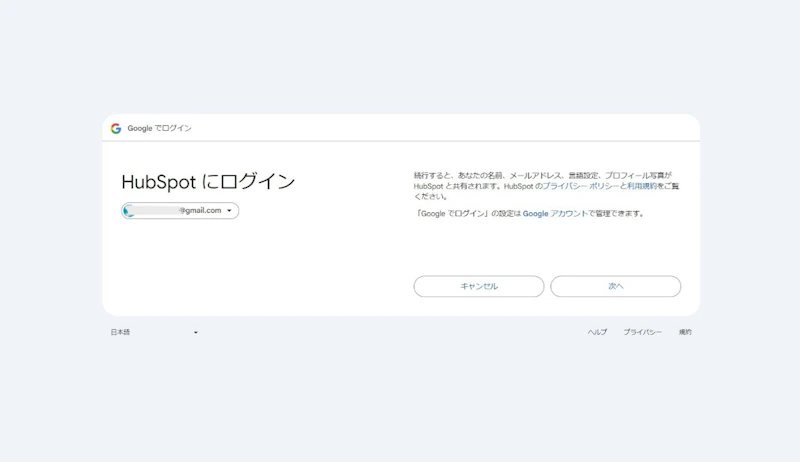Open the ヘルプ footer link
This screenshot has width=800, height=462.
point(597,332)
